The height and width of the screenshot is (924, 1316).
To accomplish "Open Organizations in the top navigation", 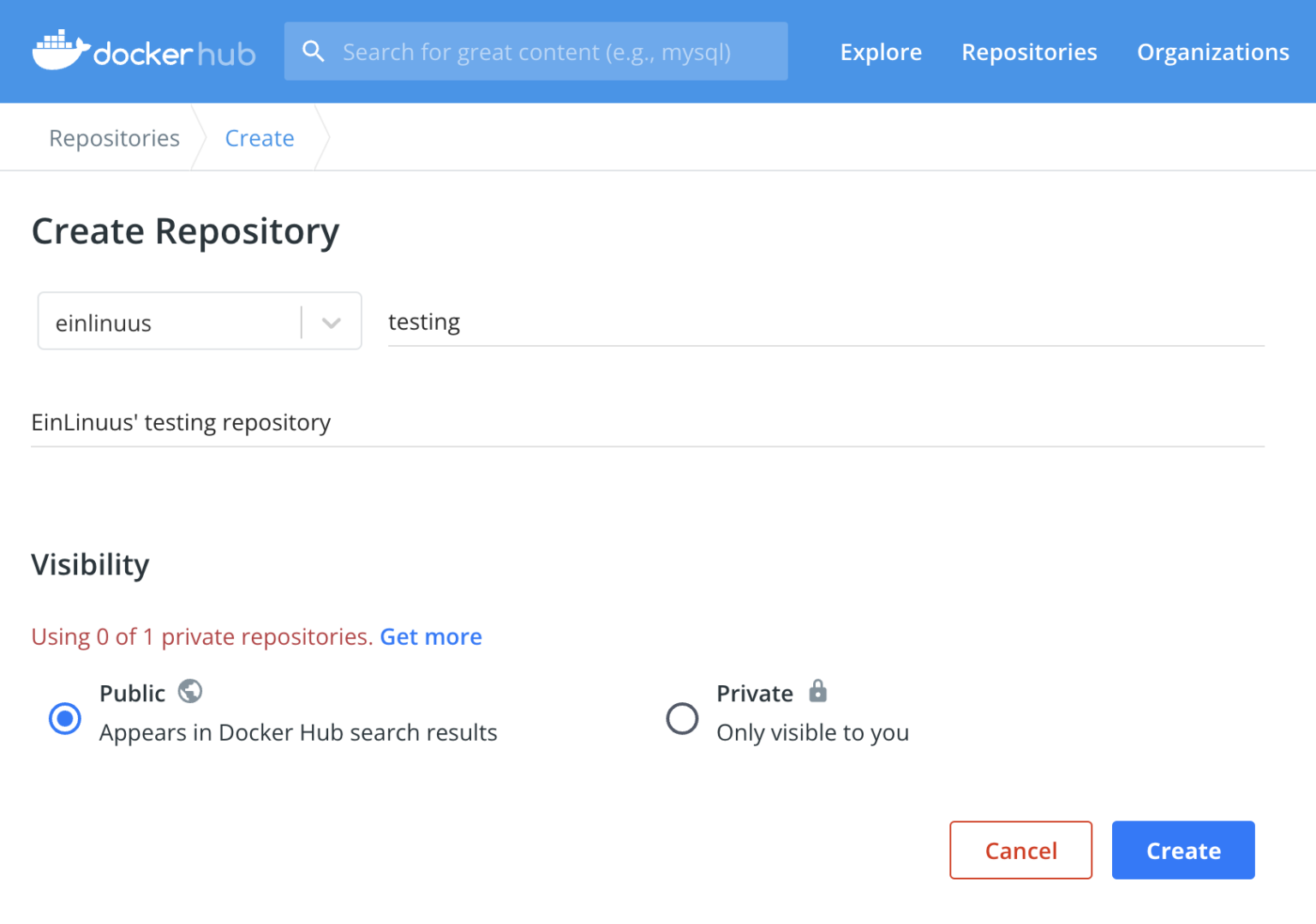I will [x=1211, y=52].
